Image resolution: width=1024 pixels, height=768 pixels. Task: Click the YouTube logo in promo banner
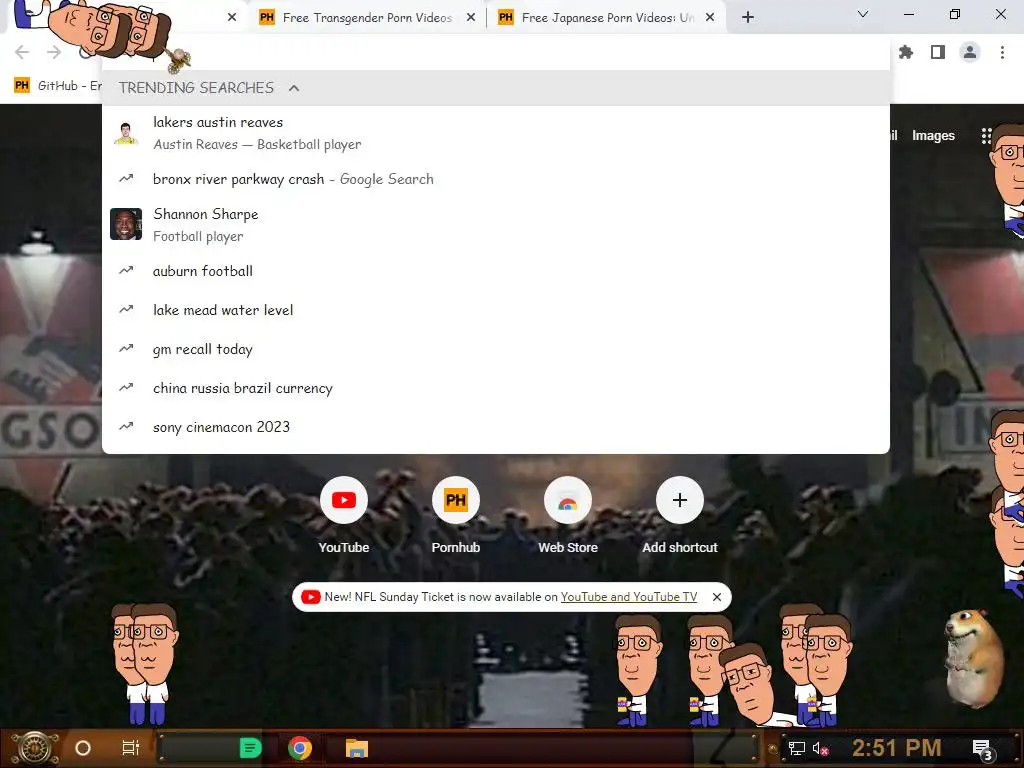point(311,597)
